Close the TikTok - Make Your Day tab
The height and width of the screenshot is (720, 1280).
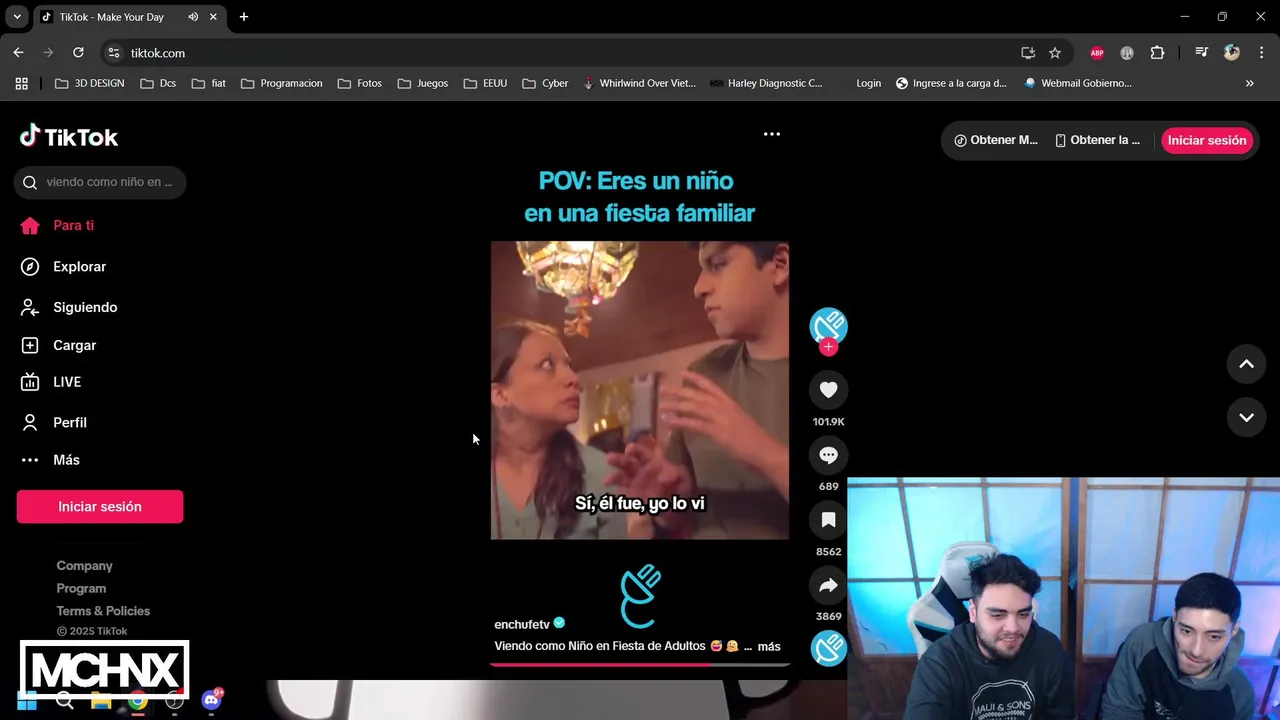[213, 17]
